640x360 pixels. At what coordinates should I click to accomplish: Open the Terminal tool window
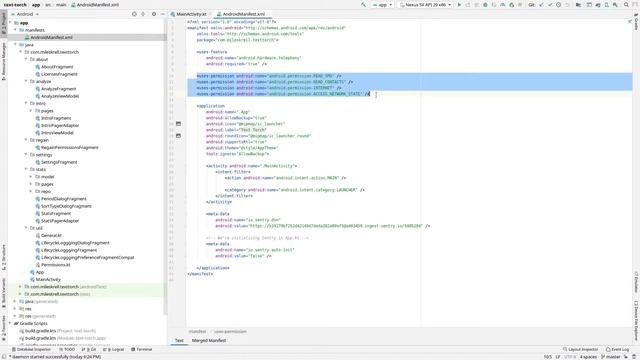pyautogui.click(x=142, y=349)
